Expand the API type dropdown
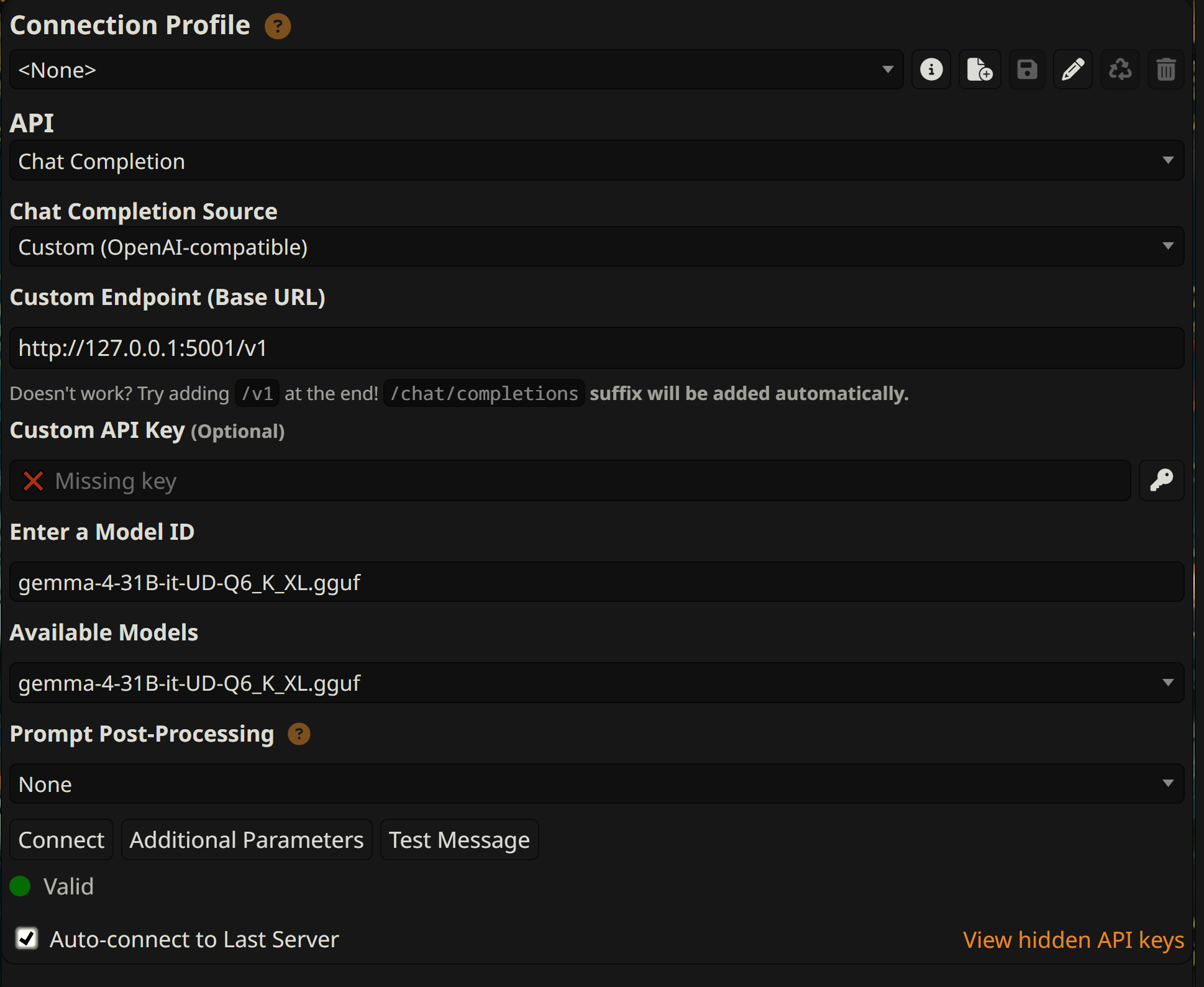The width and height of the screenshot is (1204, 987). [596, 161]
